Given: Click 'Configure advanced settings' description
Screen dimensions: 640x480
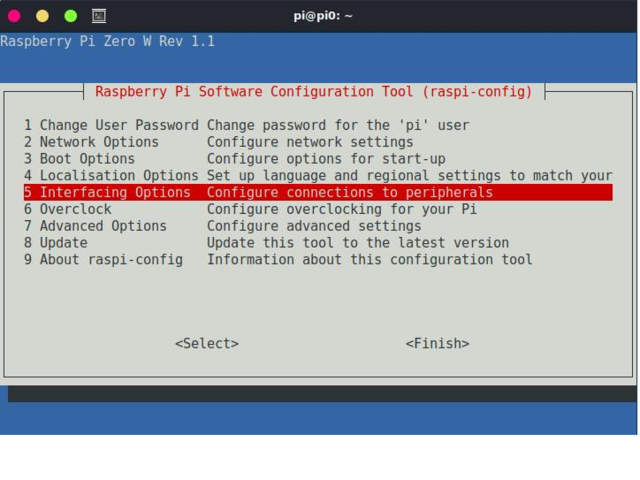Looking at the screenshot, I should point(314,226).
